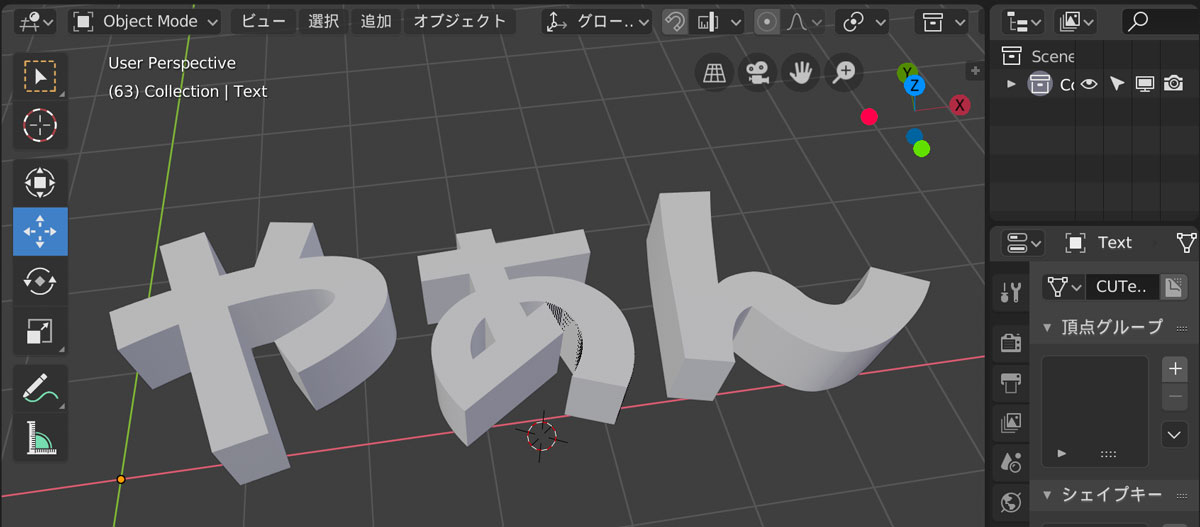The image size is (1200, 527).
Task: Click the magnifier zoom view icon
Action: click(x=845, y=72)
